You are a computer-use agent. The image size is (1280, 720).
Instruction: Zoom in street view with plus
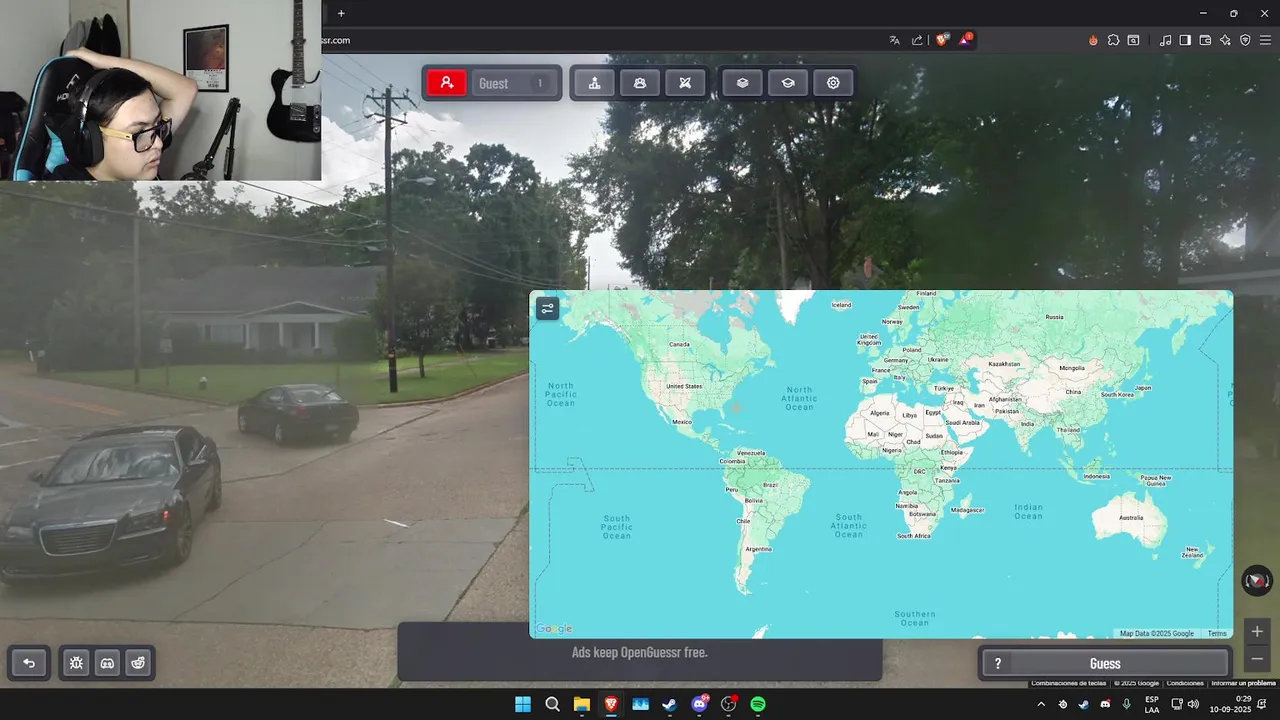pyautogui.click(x=1257, y=631)
